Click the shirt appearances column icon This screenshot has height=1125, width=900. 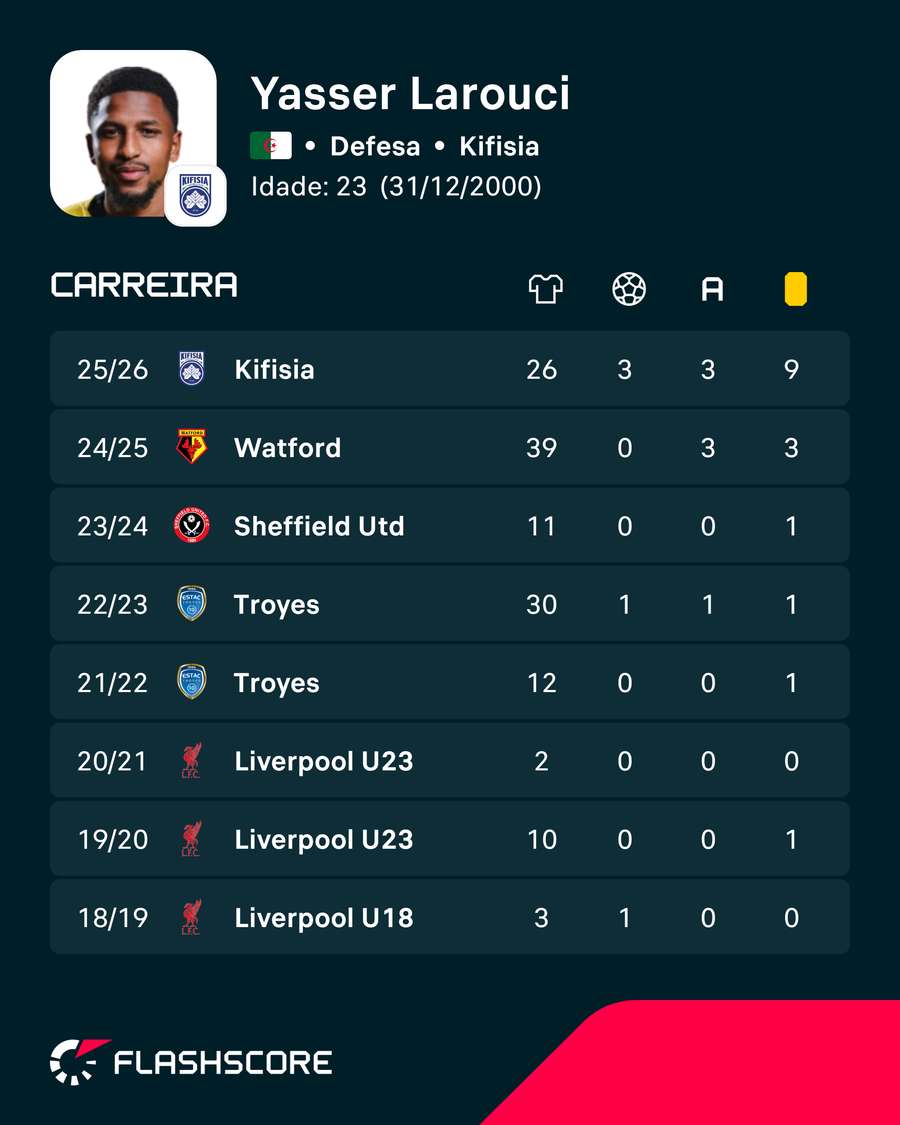pos(545,289)
